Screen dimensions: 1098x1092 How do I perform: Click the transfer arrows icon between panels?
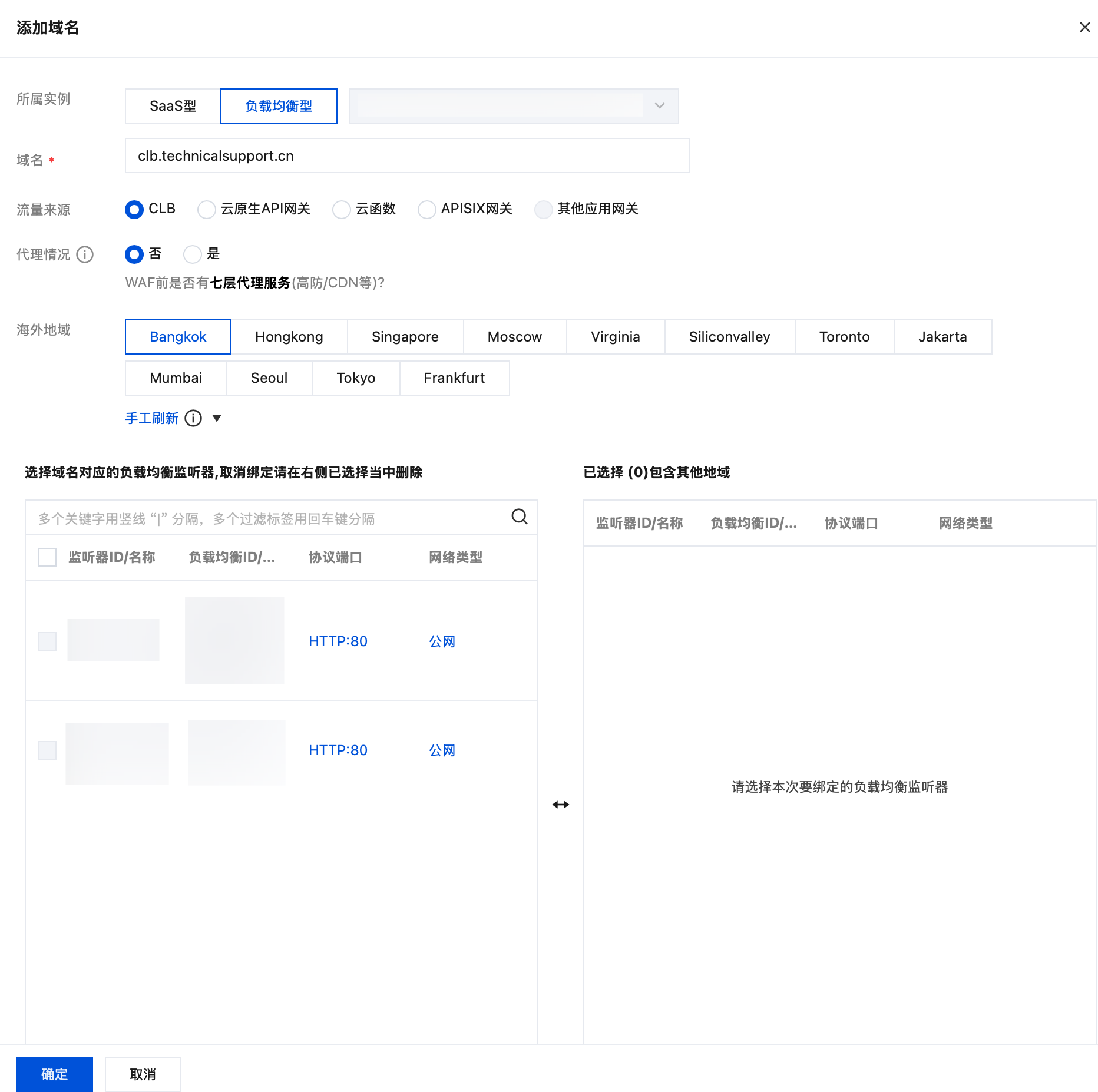(x=561, y=805)
